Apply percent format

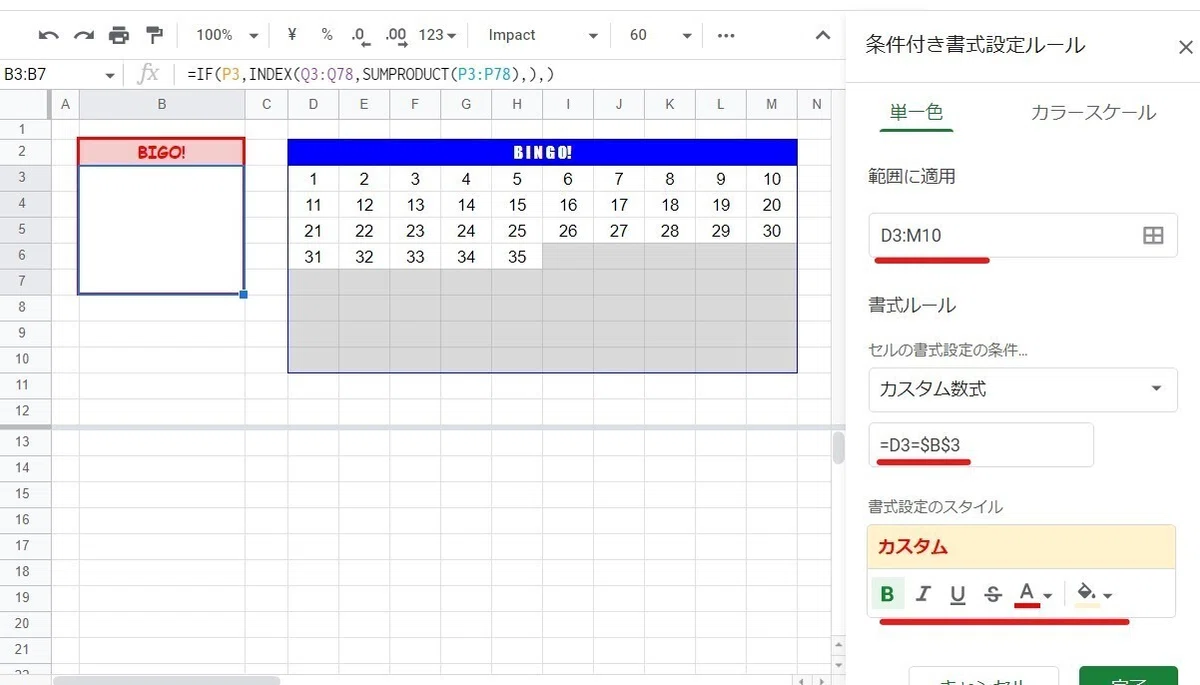pyautogui.click(x=327, y=35)
